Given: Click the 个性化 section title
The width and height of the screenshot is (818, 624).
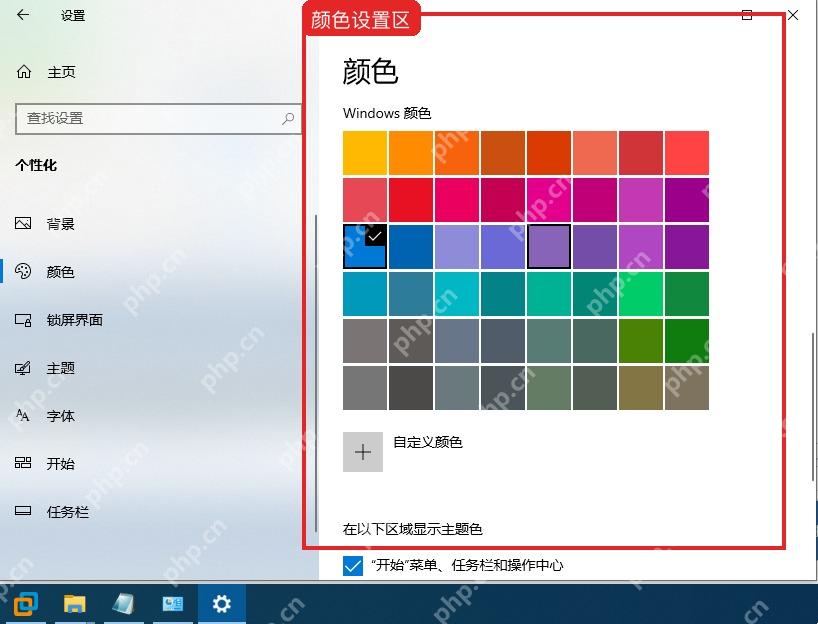Looking at the screenshot, I should tap(36, 165).
